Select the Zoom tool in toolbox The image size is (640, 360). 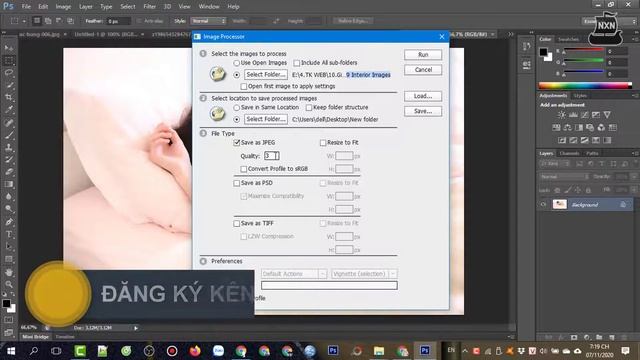point(9,284)
